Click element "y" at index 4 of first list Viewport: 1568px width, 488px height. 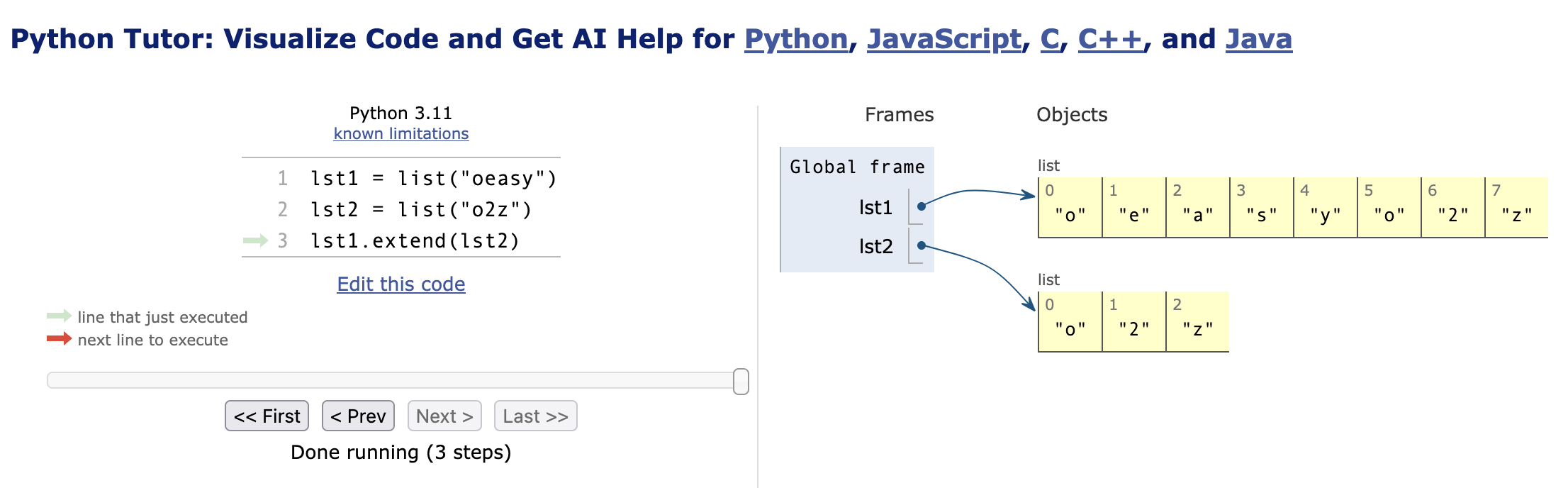click(1325, 214)
